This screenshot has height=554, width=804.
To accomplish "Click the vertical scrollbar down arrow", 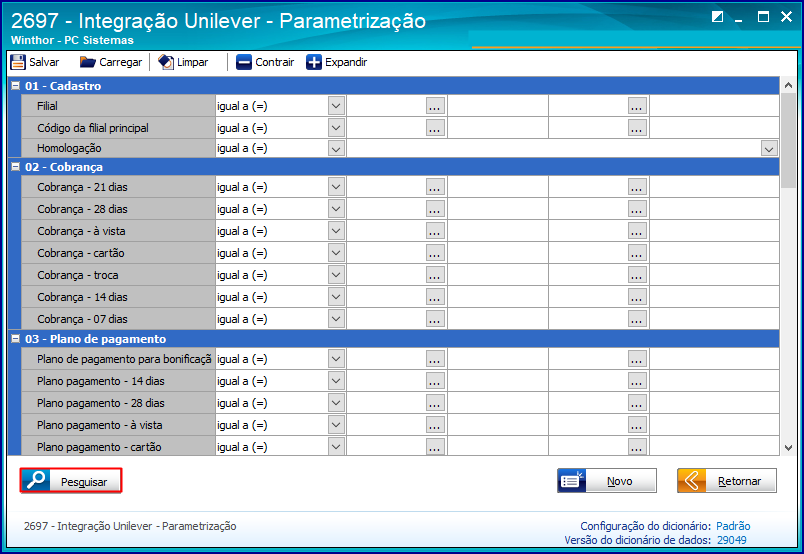I will (789, 448).
